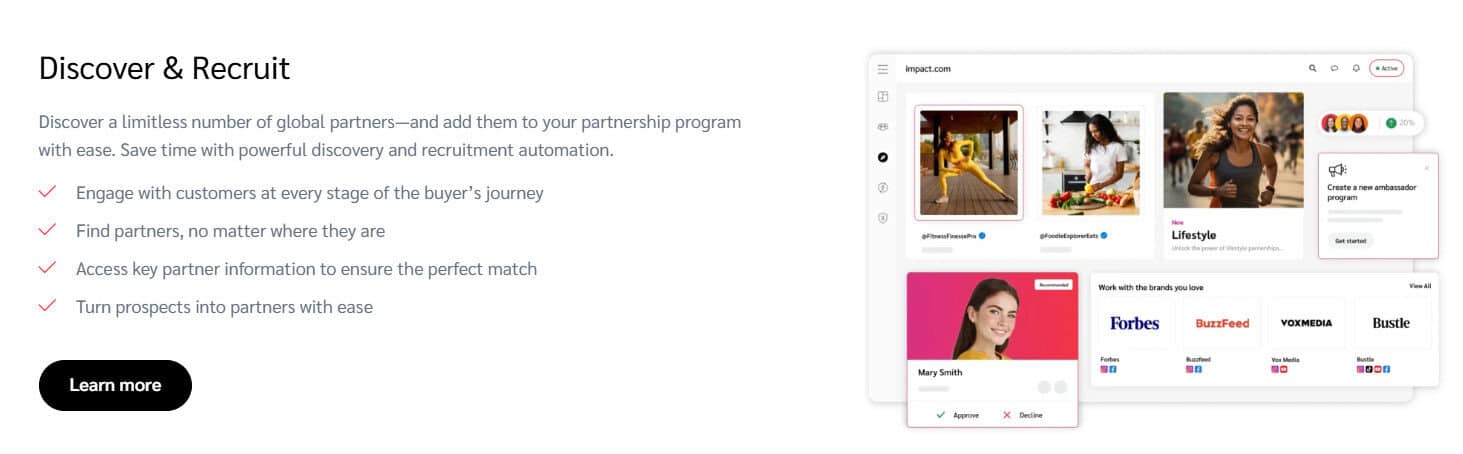The image size is (1463, 454).
Task: Toggle the Active status pill
Action: (x=1386, y=68)
